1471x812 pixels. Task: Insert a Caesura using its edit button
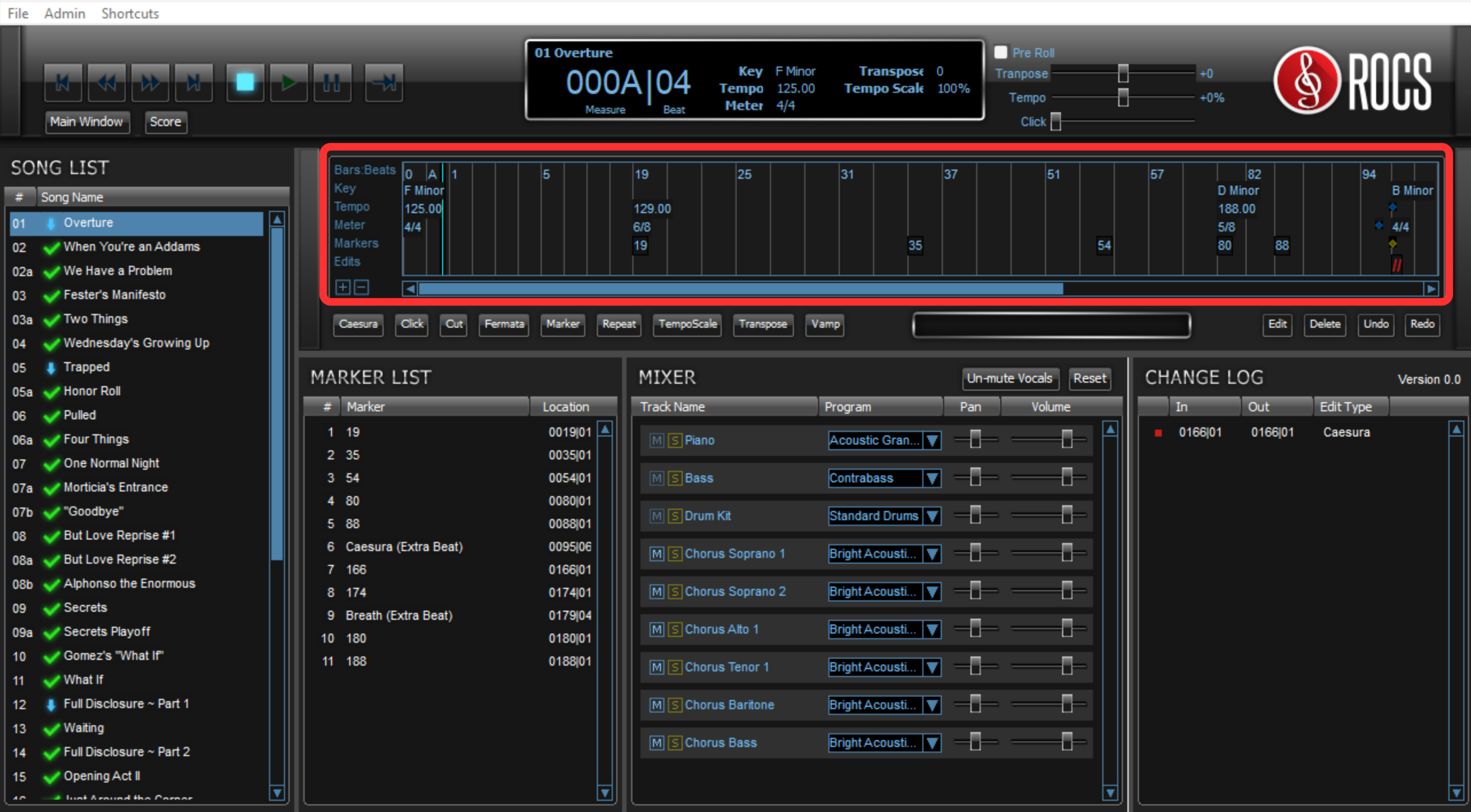(x=358, y=325)
